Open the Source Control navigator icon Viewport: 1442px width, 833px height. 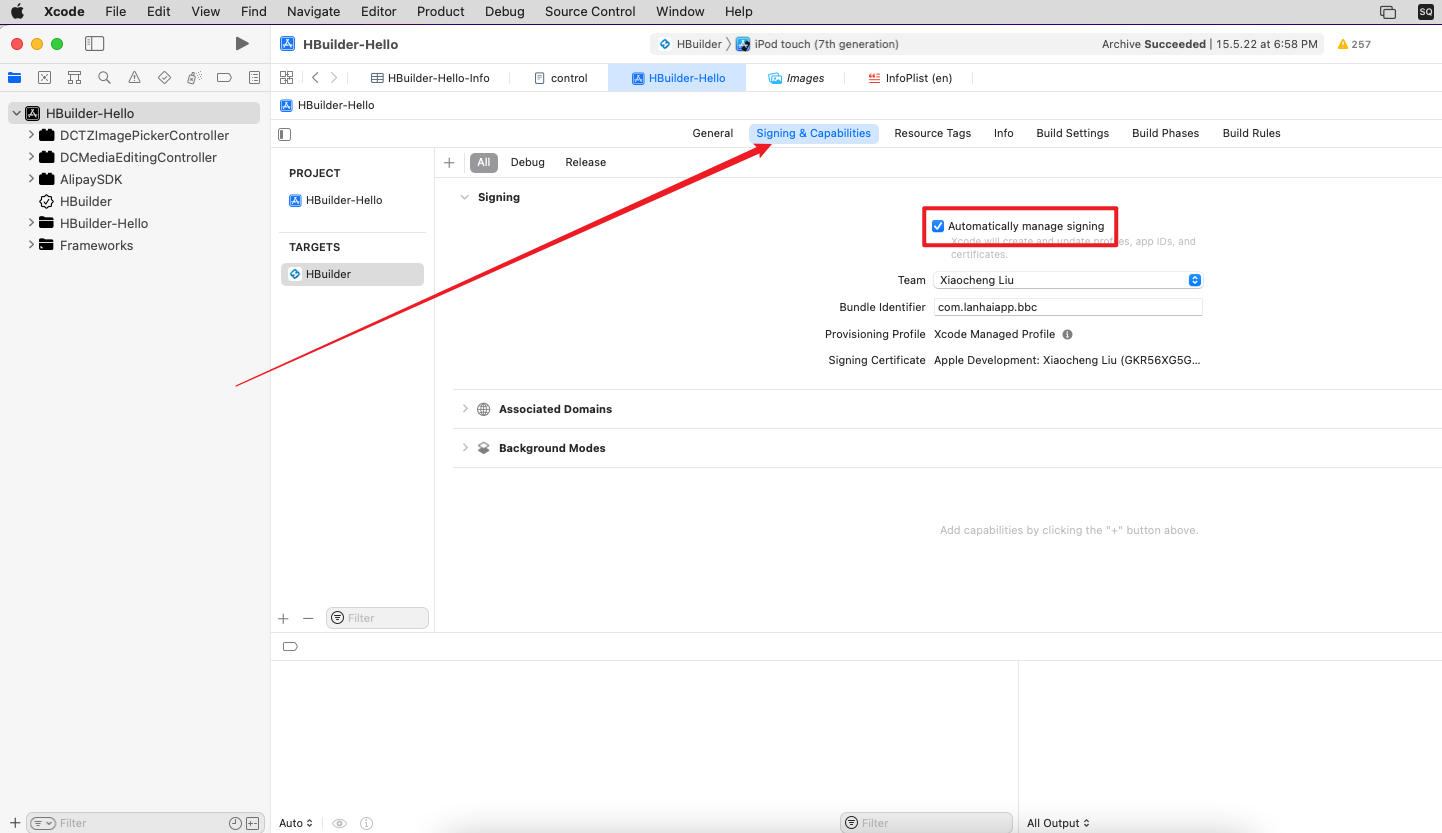tap(44, 78)
